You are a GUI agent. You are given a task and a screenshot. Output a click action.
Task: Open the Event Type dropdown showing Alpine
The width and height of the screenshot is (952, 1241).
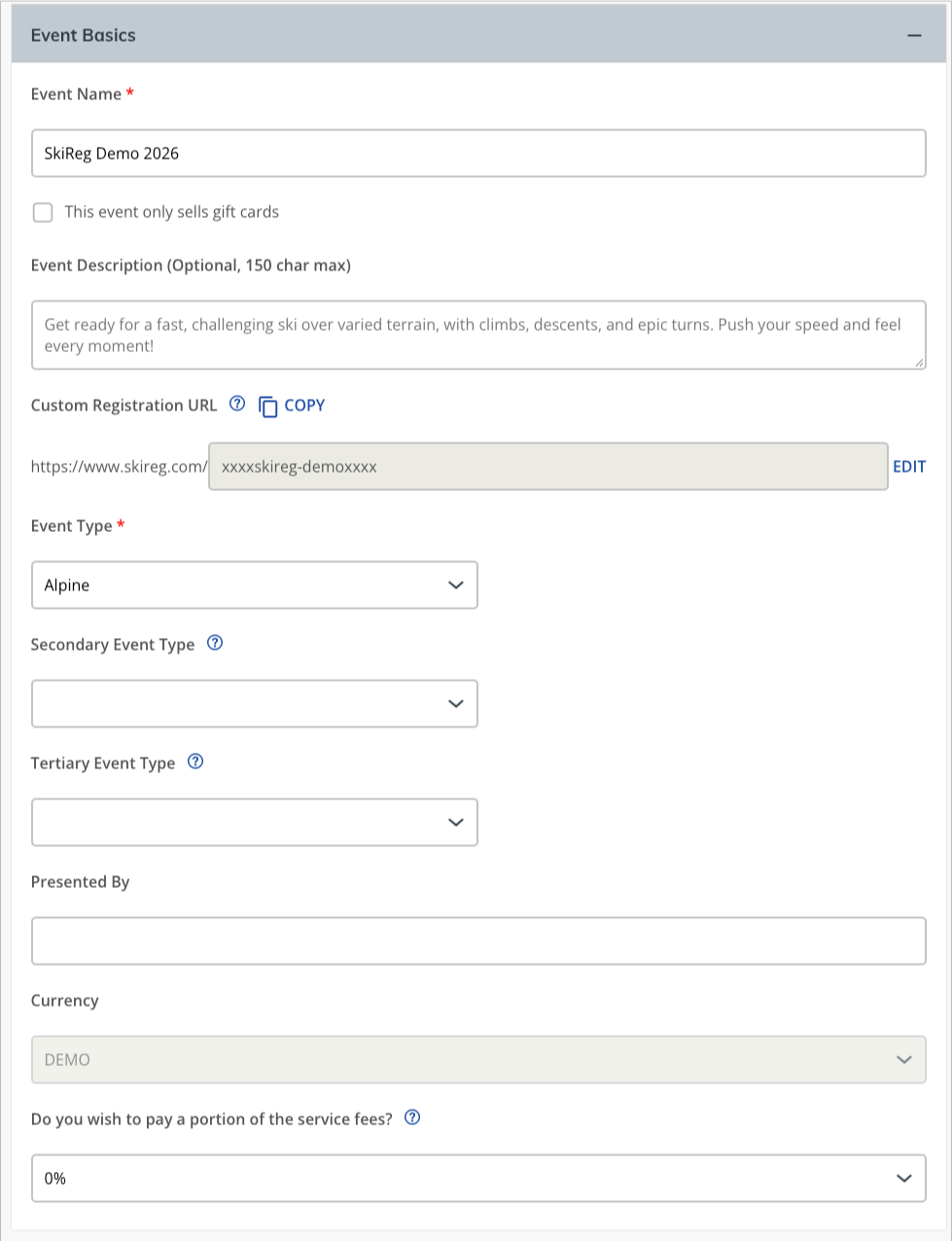click(255, 585)
